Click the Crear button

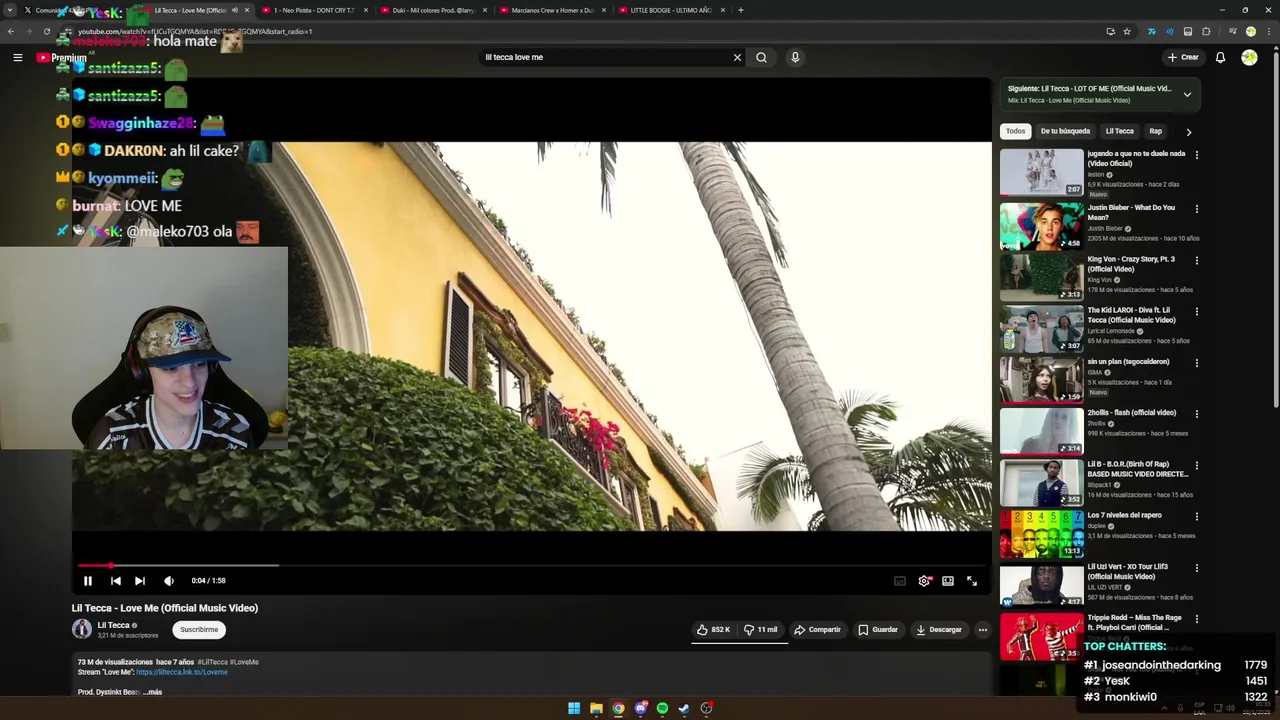tap(1183, 57)
